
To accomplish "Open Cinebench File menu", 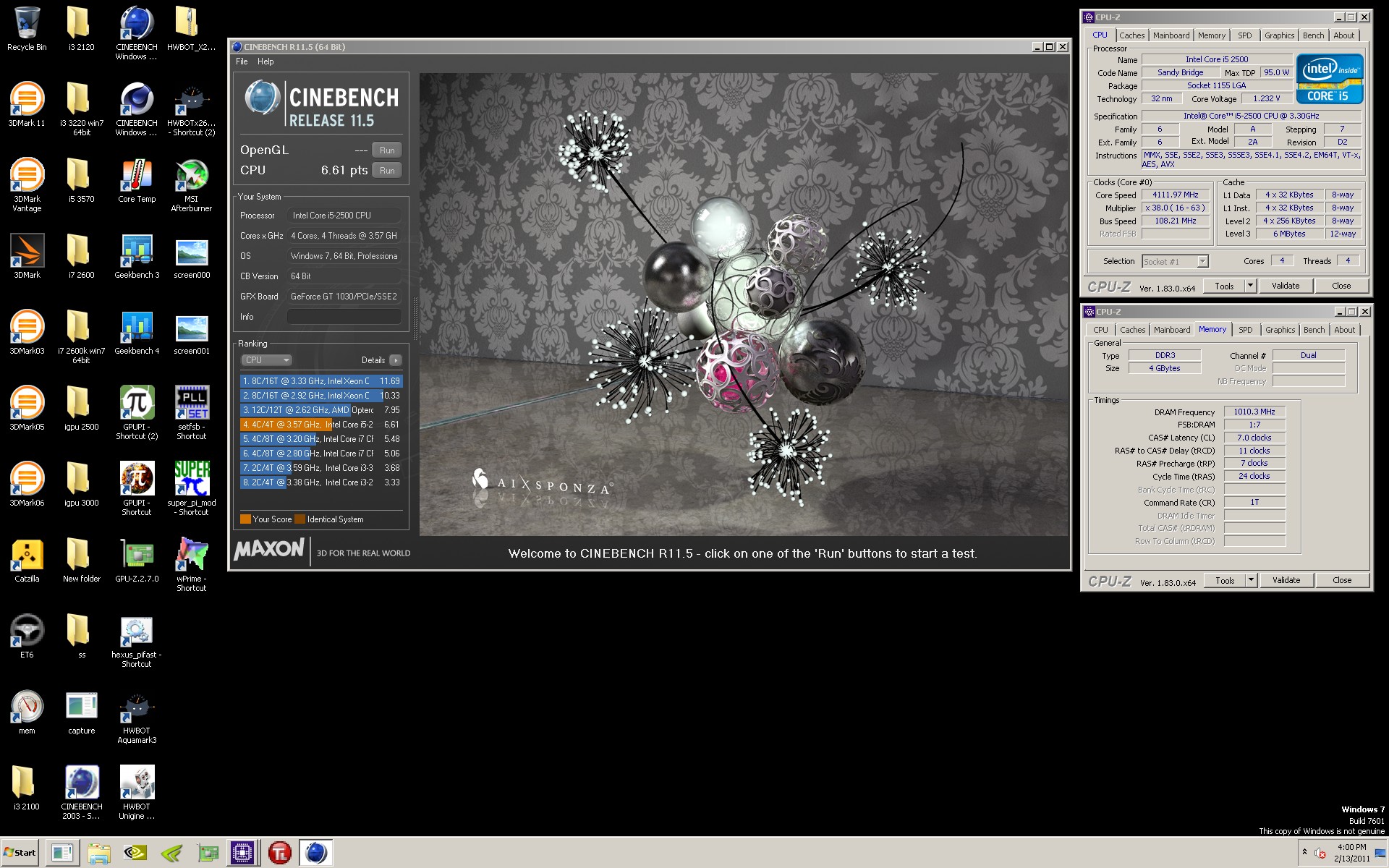I will click(x=242, y=61).
